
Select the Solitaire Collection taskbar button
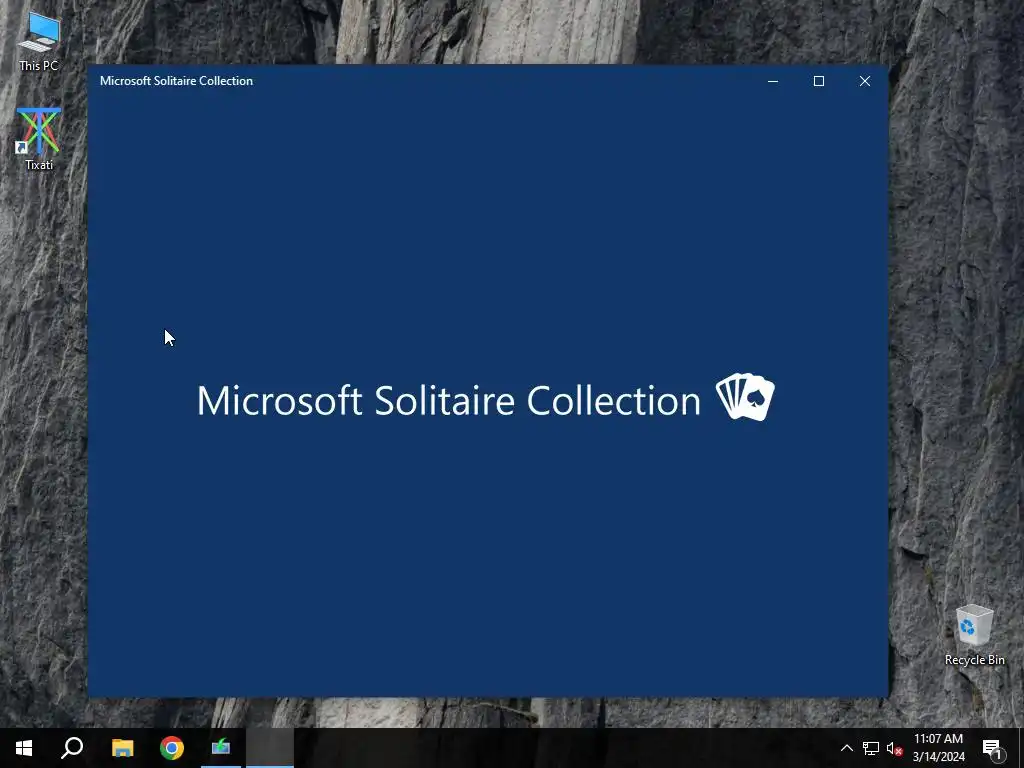coord(270,748)
